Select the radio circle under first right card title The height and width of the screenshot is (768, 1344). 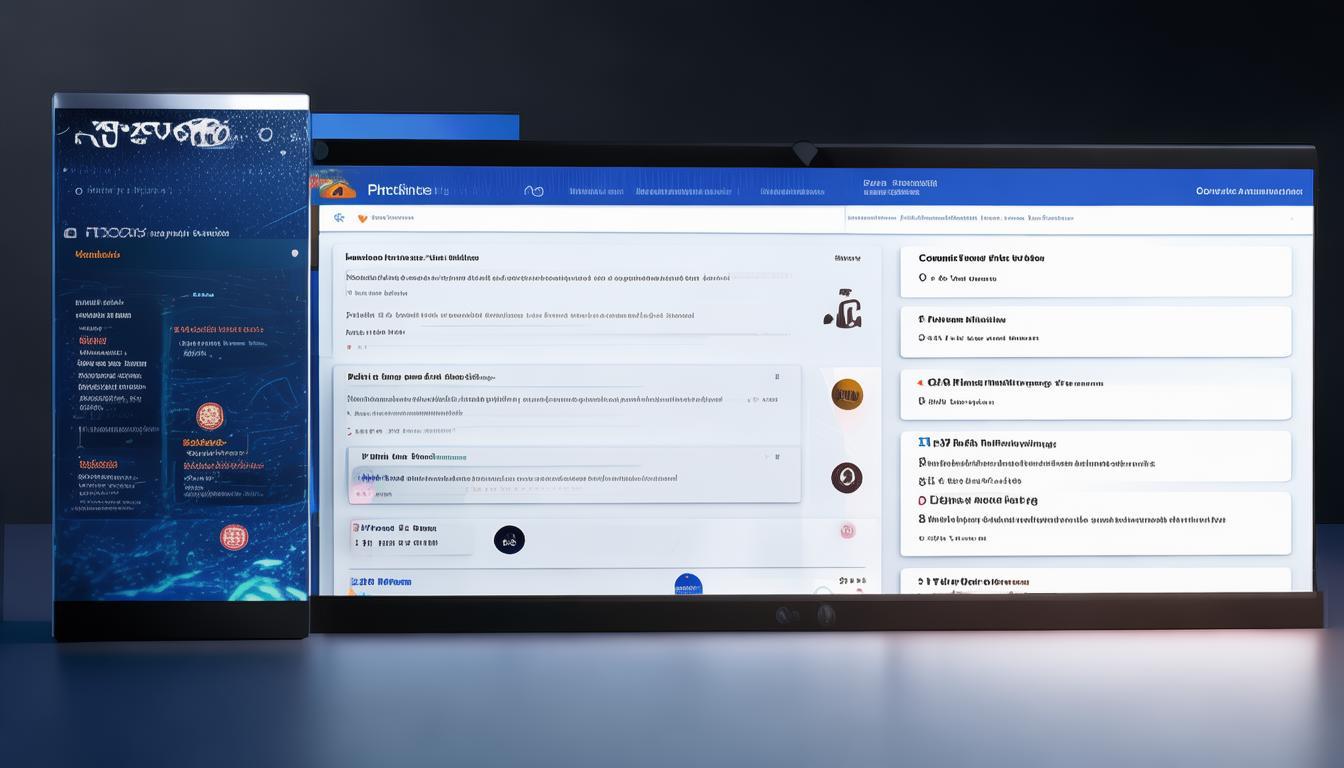(x=923, y=278)
